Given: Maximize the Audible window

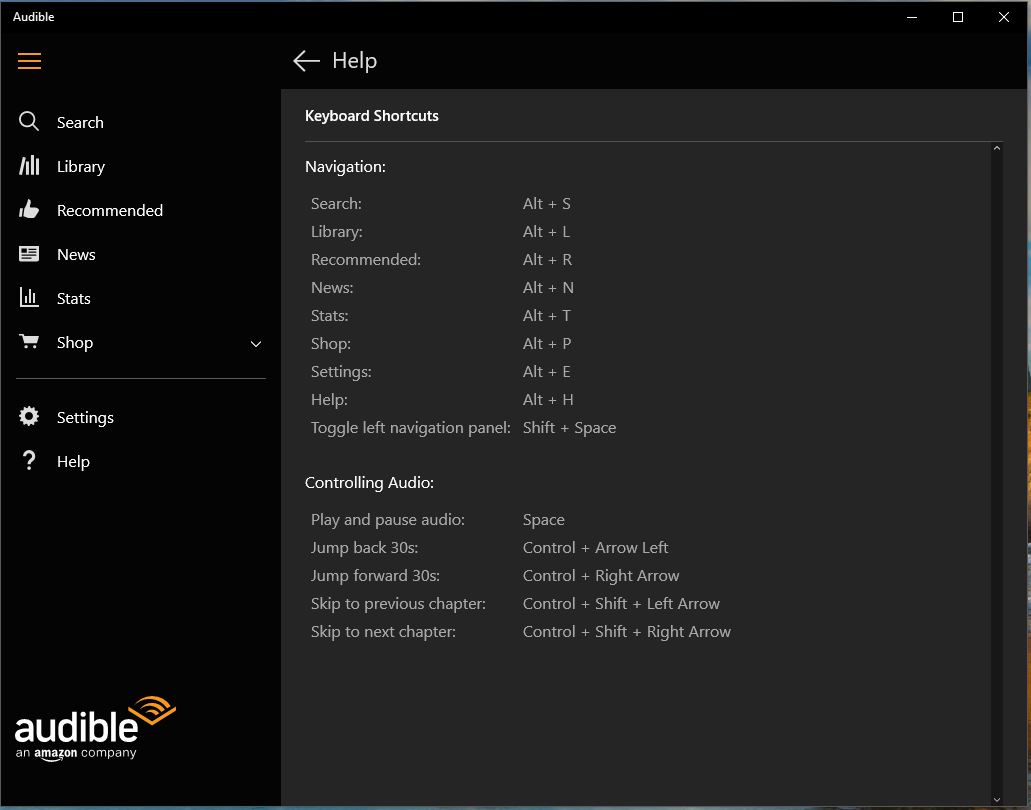Looking at the screenshot, I should 957,17.
